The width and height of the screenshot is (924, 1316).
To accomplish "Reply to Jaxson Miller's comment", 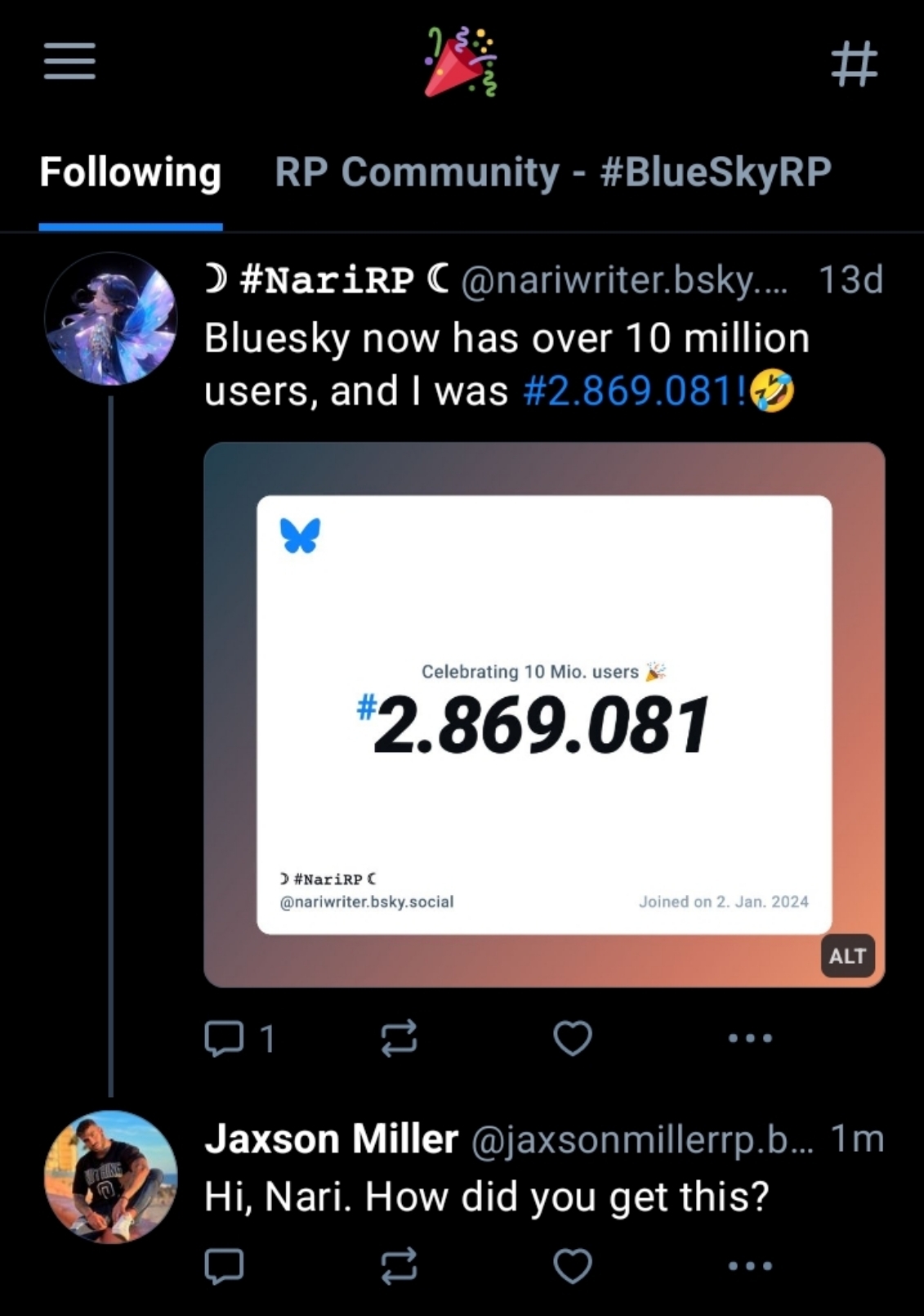I will click(x=224, y=1266).
